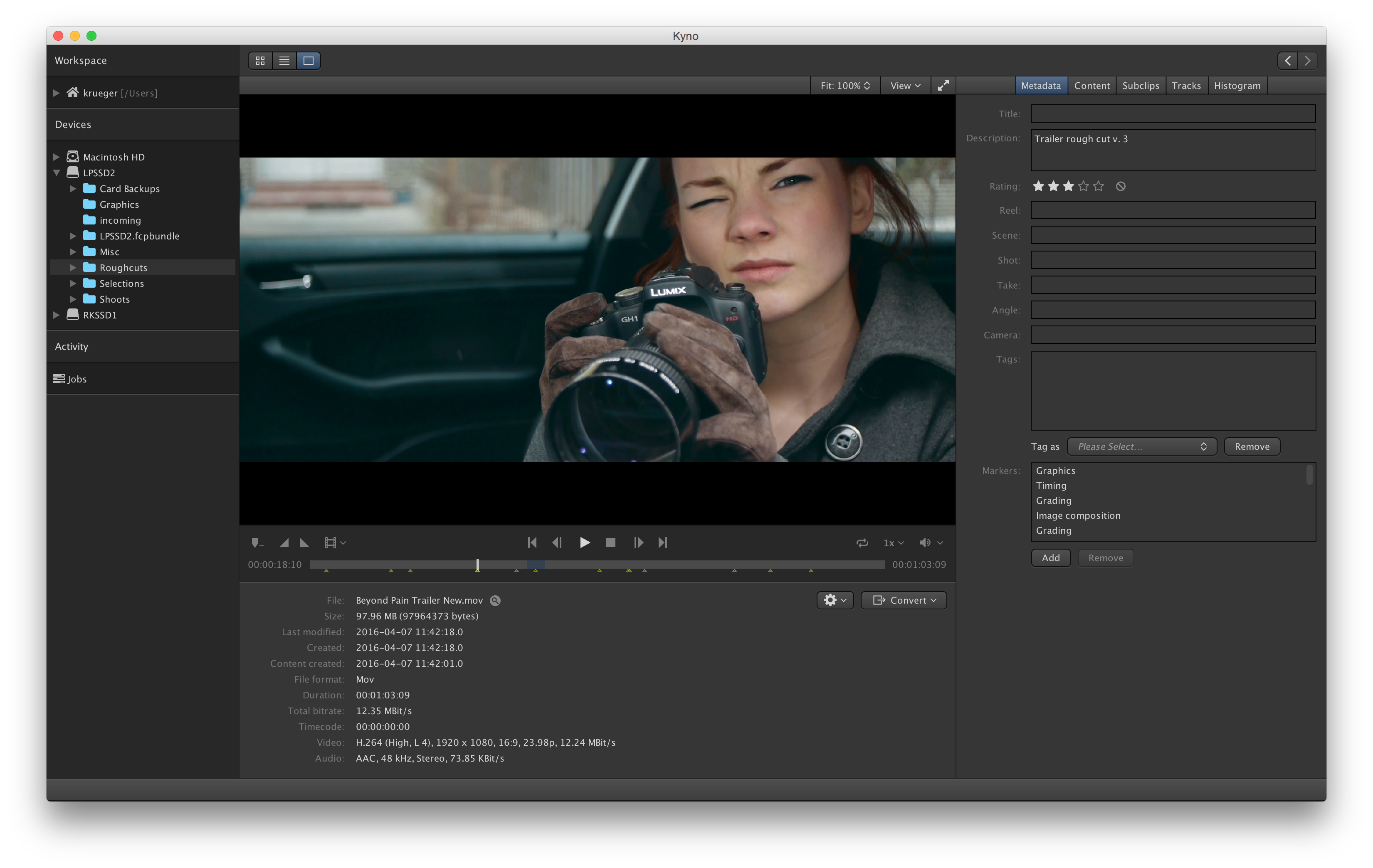Reject the clip with the no-rating icon
1373x868 pixels.
[x=1121, y=186]
